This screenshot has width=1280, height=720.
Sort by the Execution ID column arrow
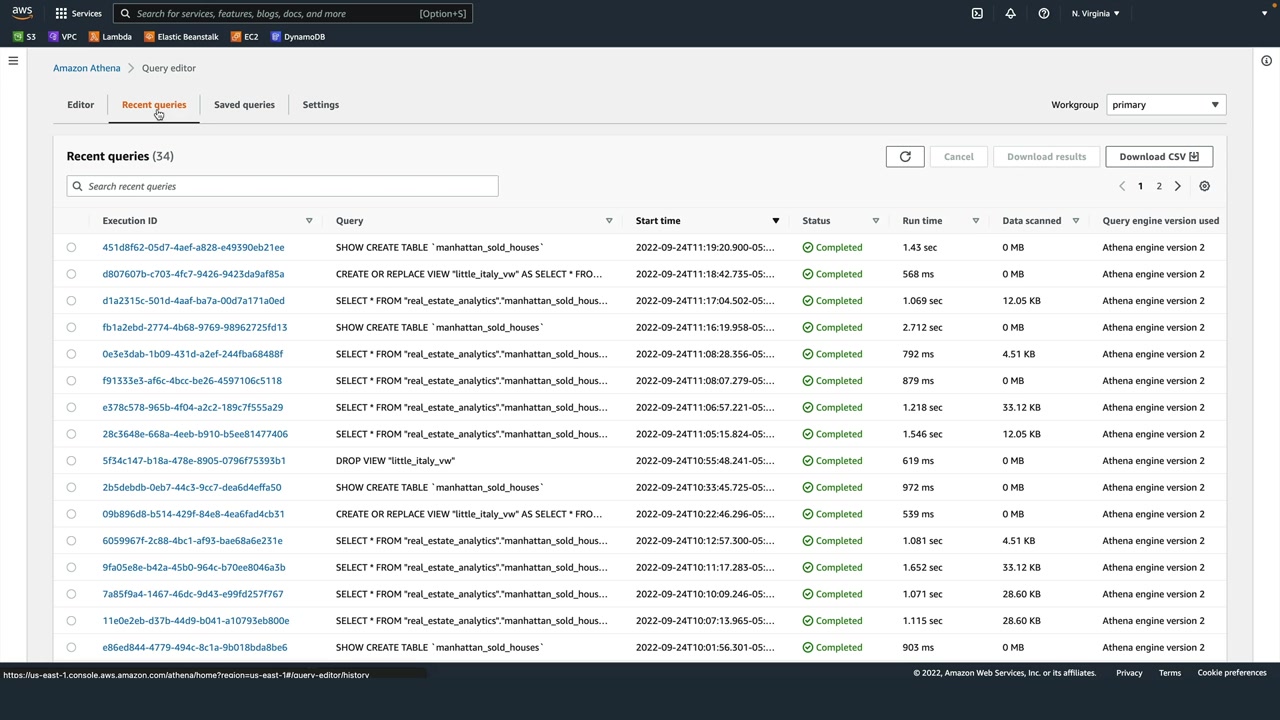(x=309, y=221)
